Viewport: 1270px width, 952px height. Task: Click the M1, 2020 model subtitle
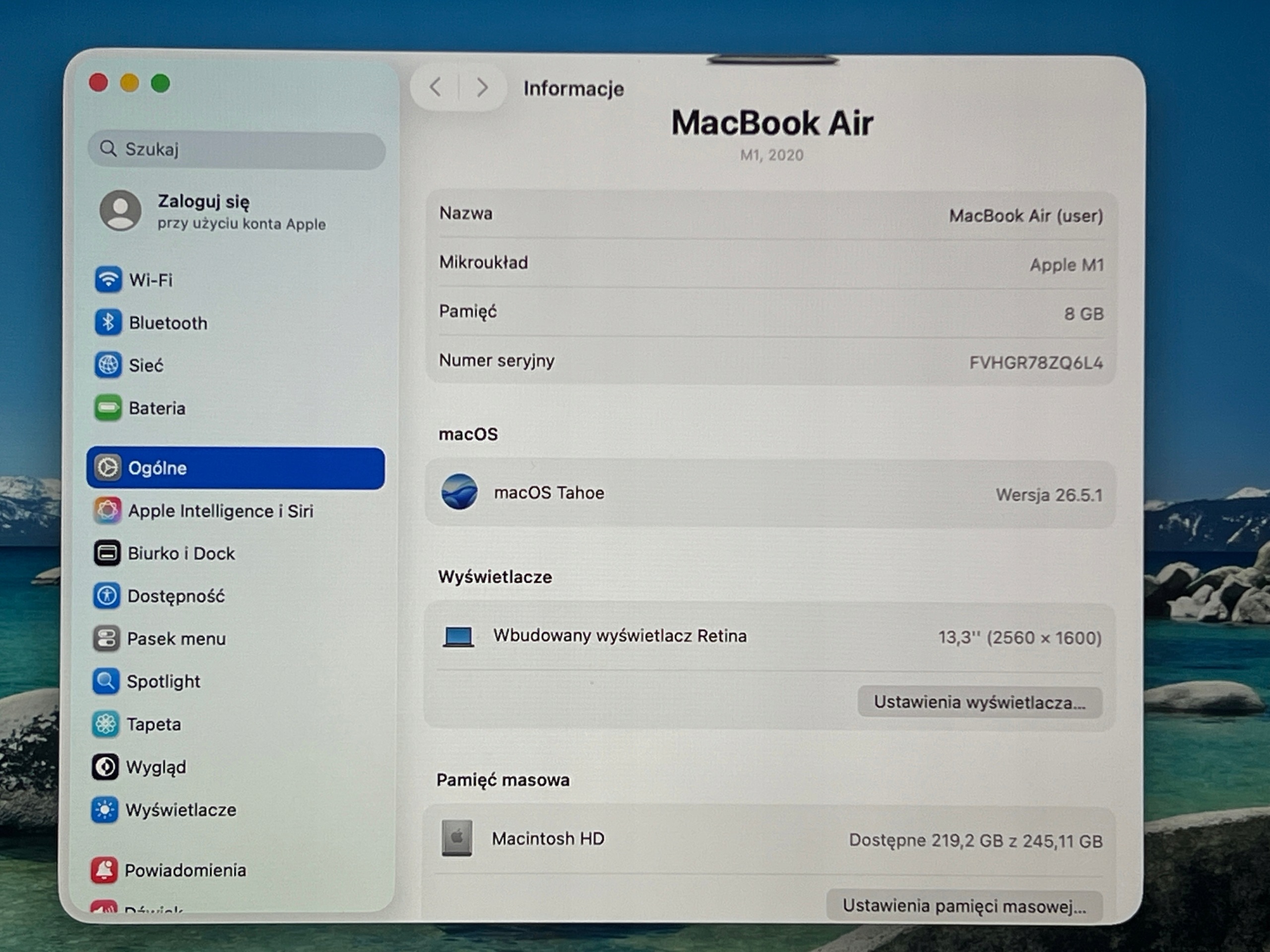coord(772,155)
